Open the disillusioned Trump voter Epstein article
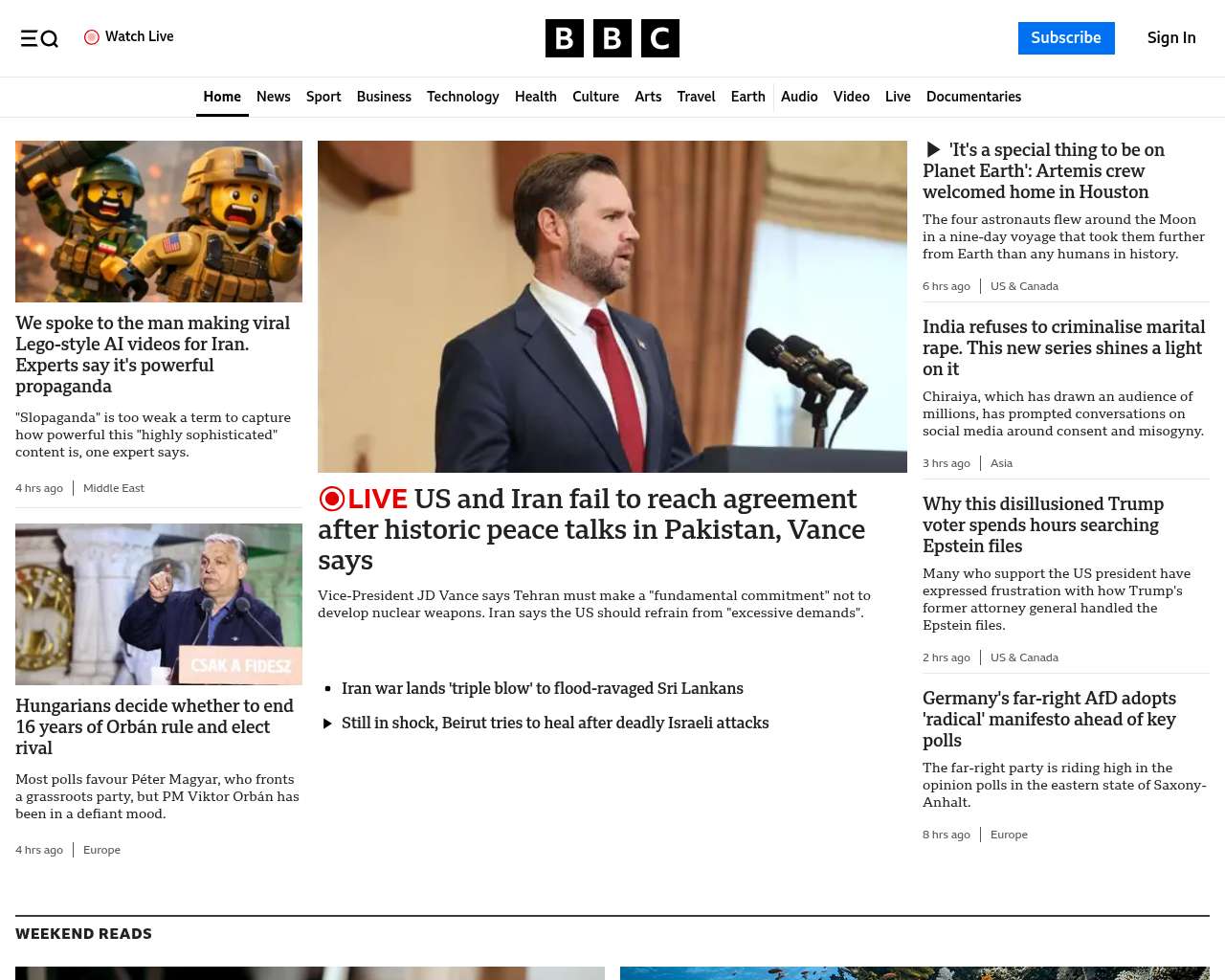1225x980 pixels. click(1042, 524)
